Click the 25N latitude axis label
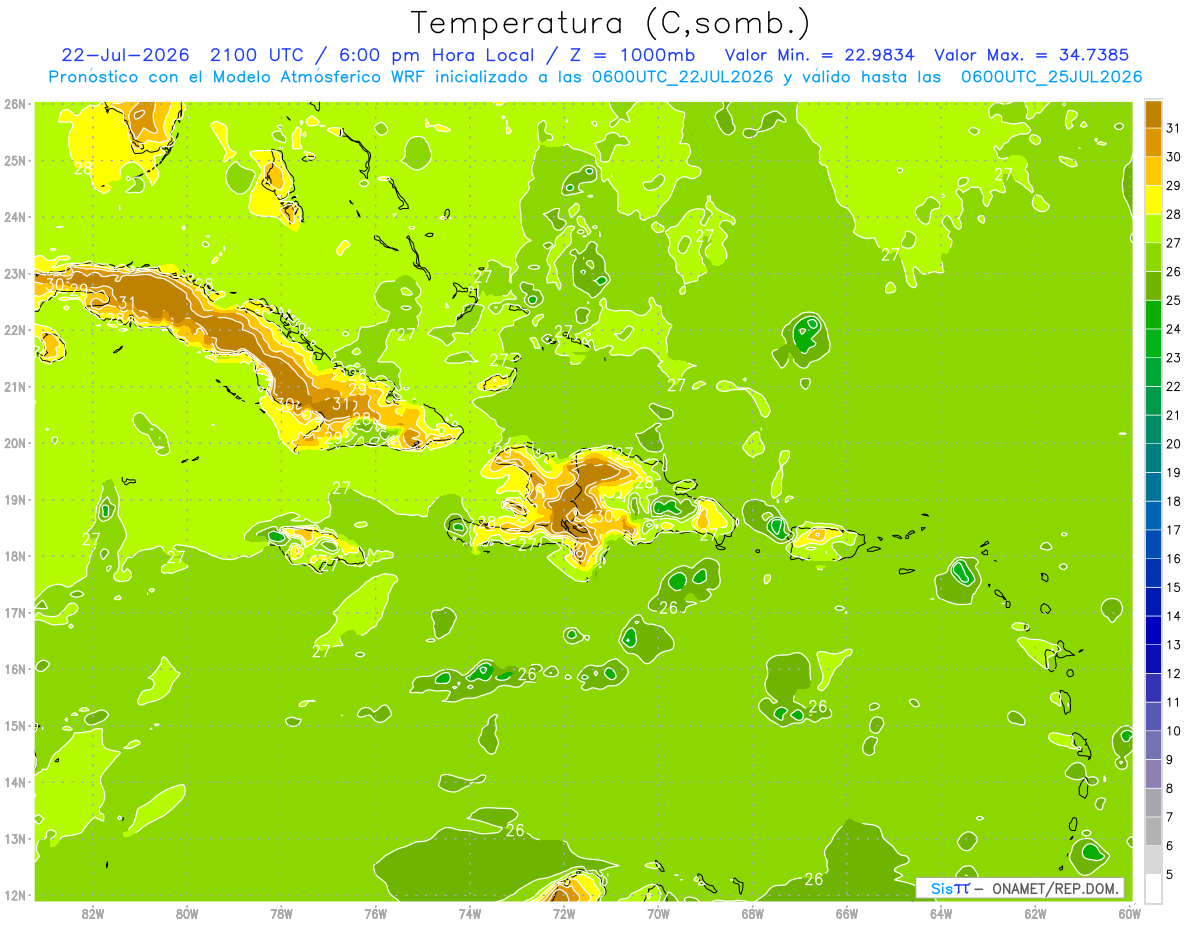Screen dimensions: 1200x927 14,160
